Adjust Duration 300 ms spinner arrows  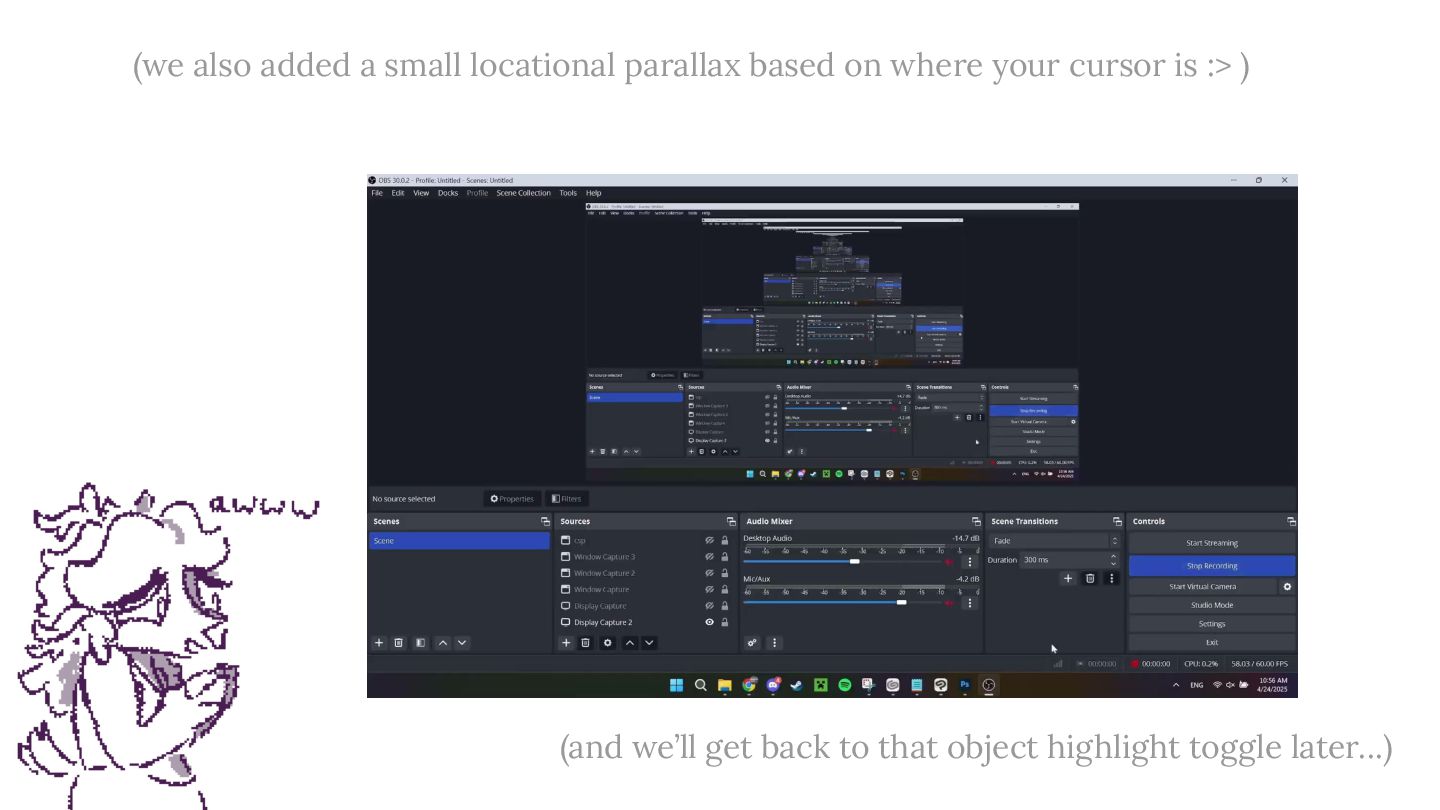point(1114,560)
